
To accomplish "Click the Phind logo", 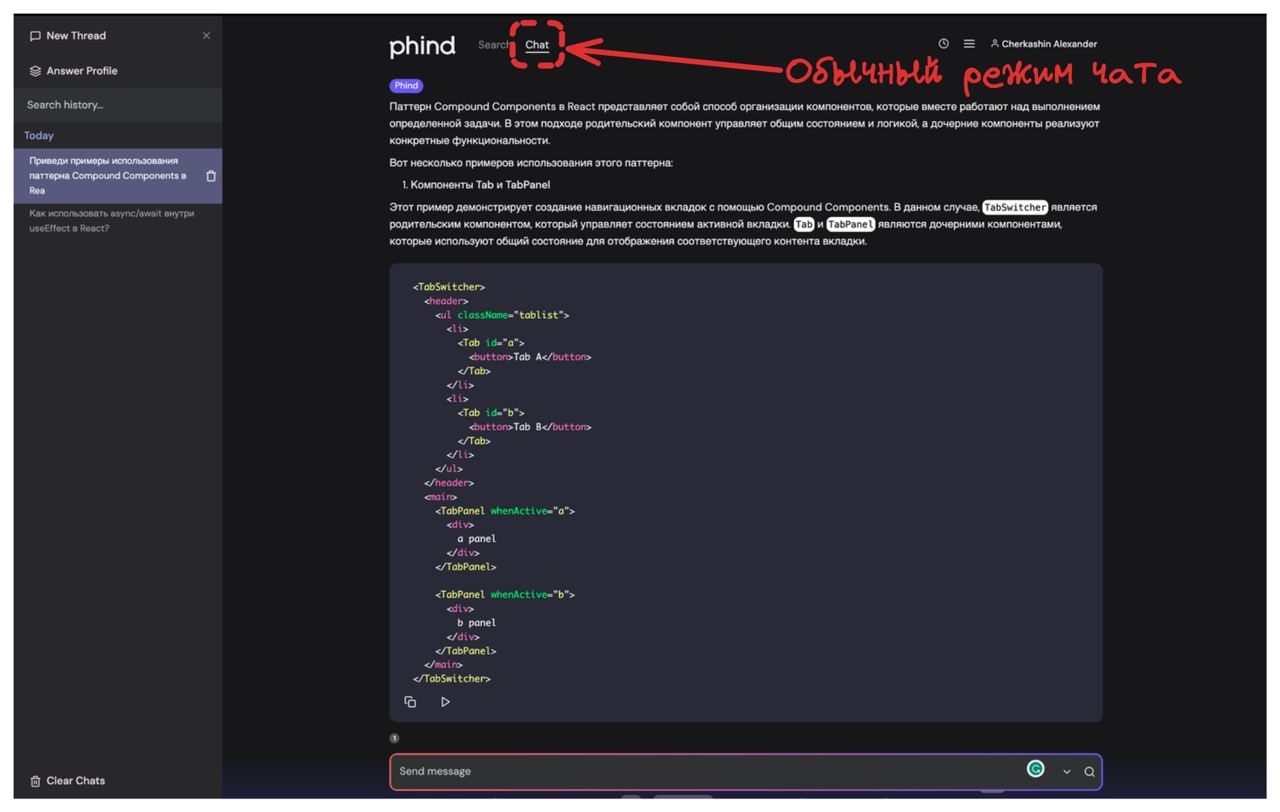I will (421, 45).
